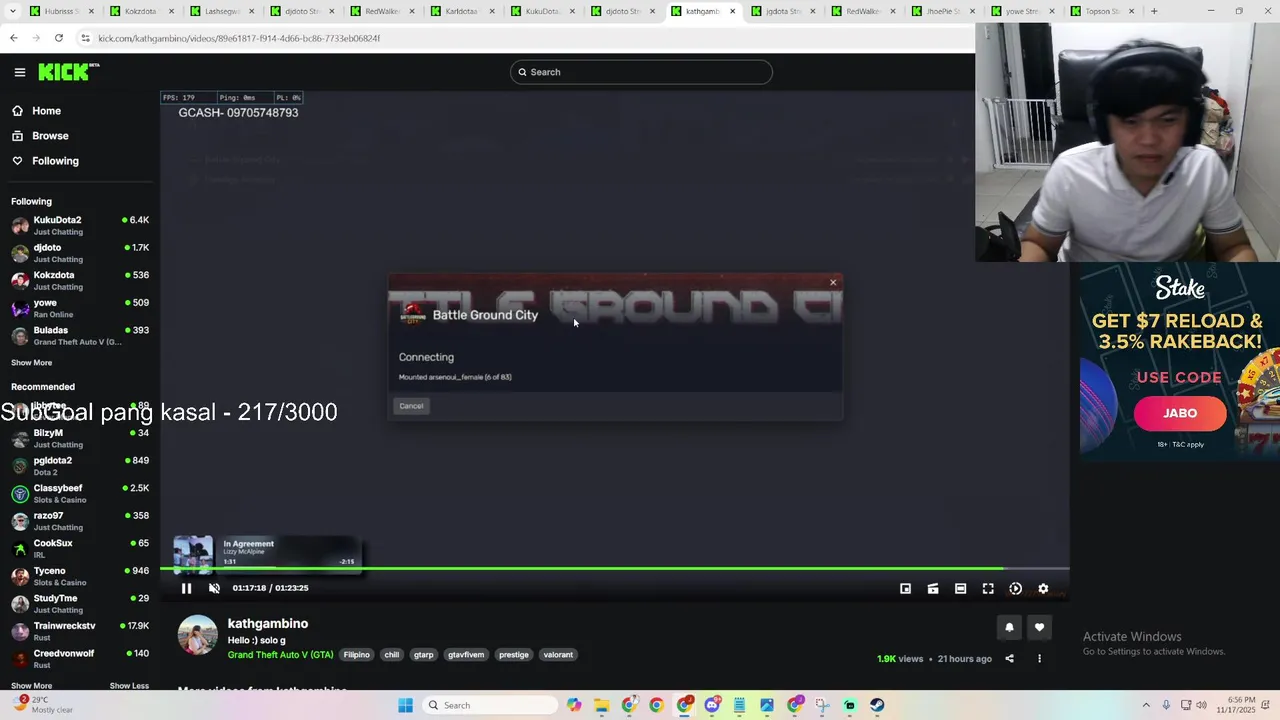The image size is (1280, 720).
Task: Open the kathgambino channel name link
Action: [x=268, y=623]
